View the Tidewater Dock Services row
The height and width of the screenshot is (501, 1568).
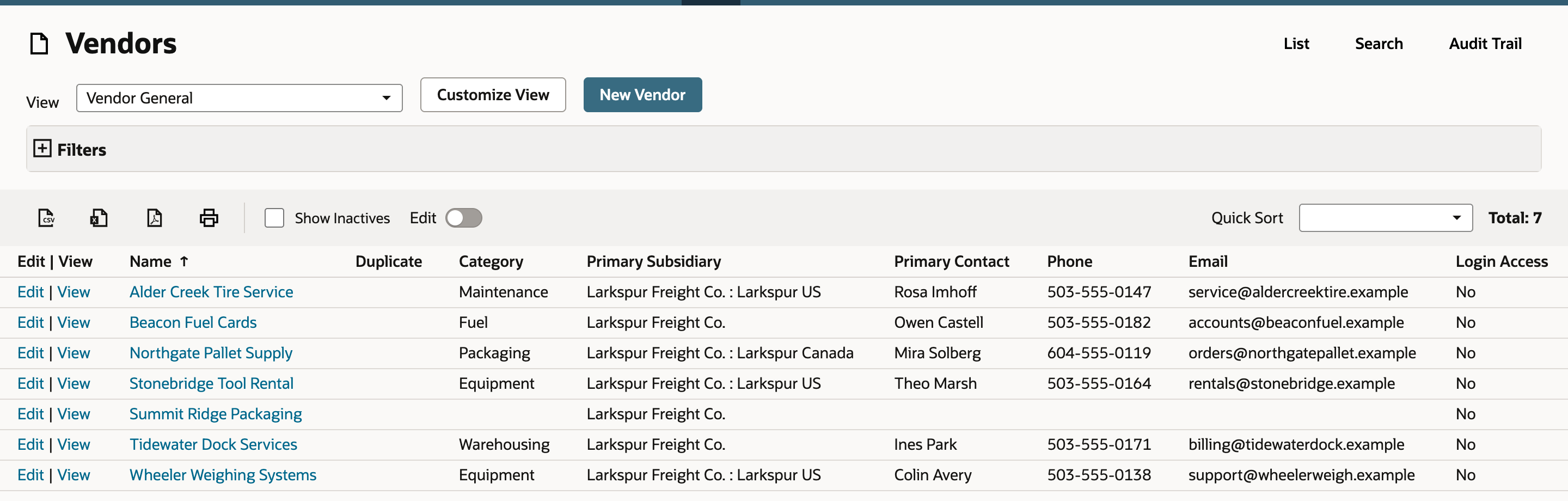[x=73, y=444]
